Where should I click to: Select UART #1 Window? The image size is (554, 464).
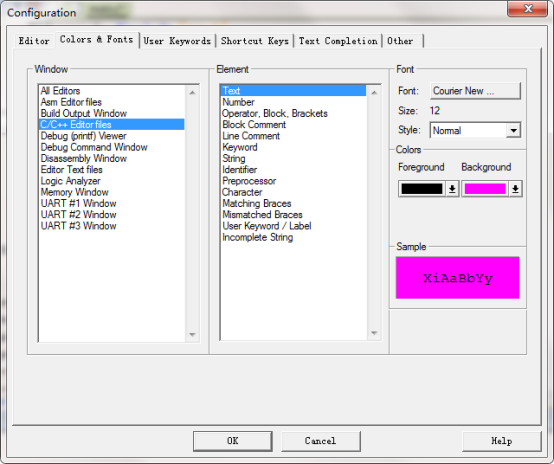[x=112, y=204]
